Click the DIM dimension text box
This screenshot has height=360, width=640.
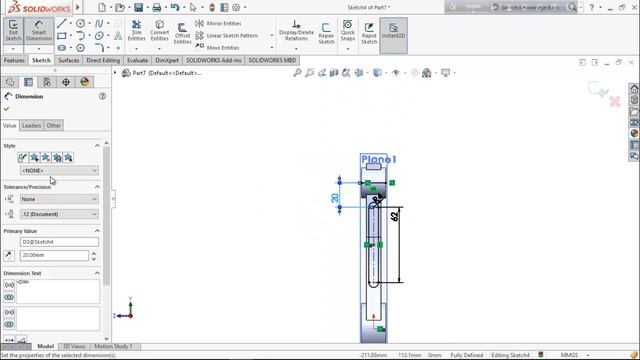[58, 291]
